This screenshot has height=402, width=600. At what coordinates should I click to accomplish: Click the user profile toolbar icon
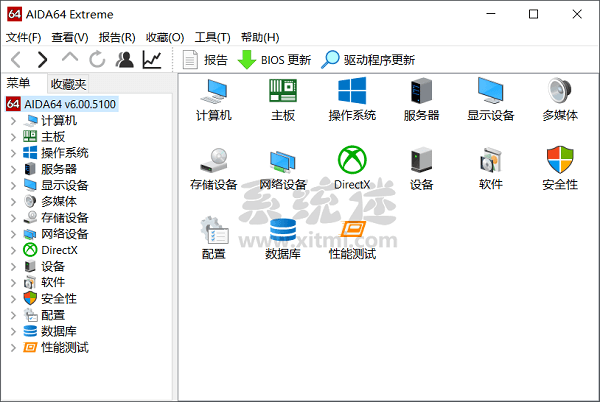point(125,60)
